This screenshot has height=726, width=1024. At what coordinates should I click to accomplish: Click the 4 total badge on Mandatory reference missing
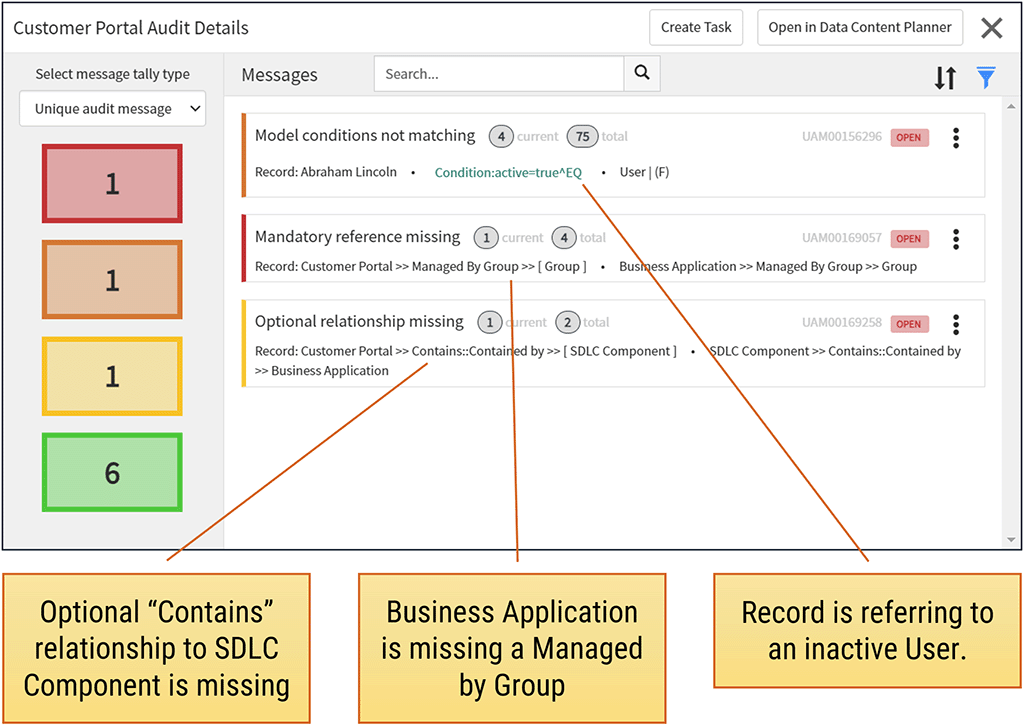[x=564, y=238]
